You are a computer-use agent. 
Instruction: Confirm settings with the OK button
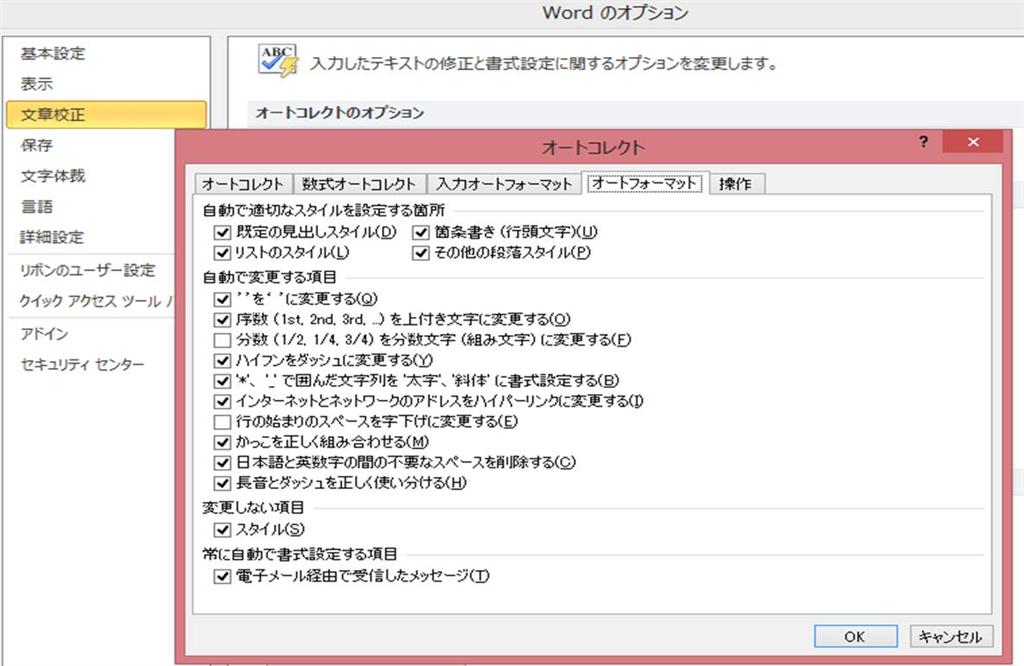(855, 636)
